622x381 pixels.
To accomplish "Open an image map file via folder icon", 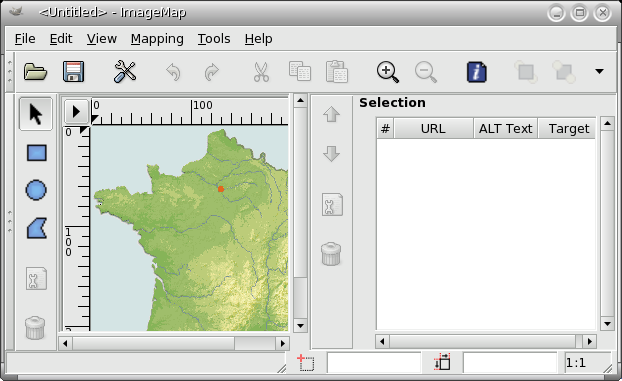I will 35,72.
